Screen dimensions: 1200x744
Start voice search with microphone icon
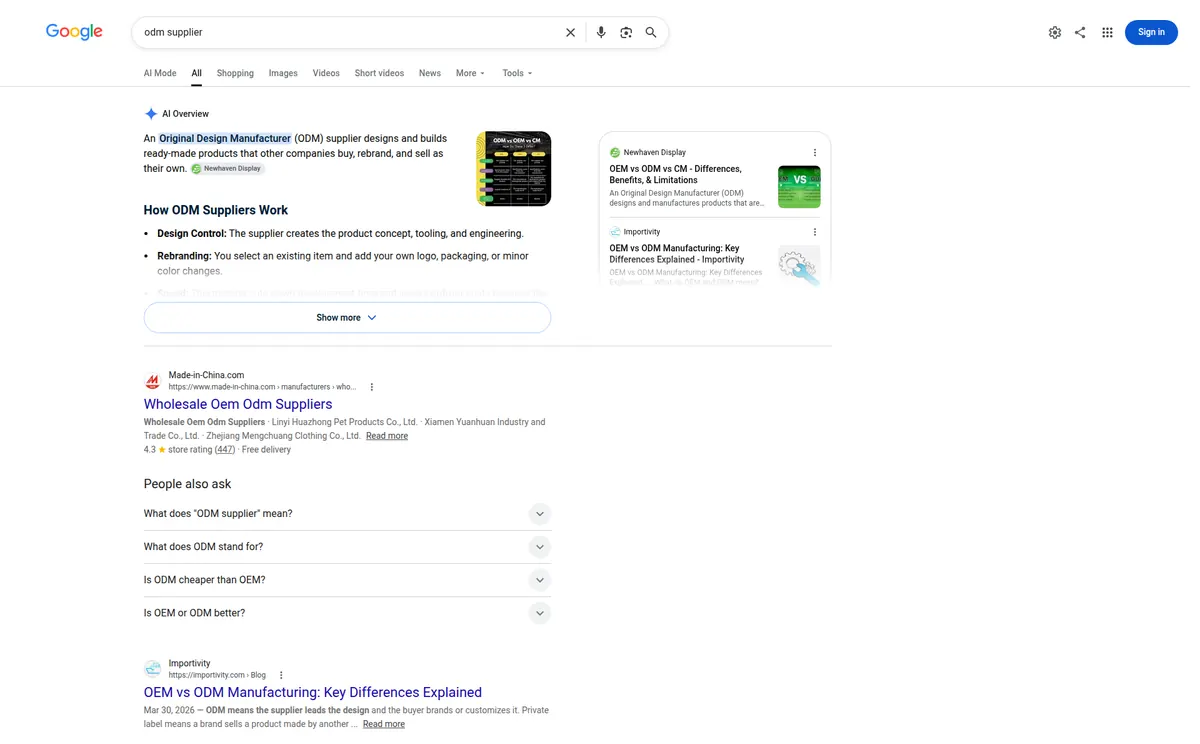[x=601, y=32]
